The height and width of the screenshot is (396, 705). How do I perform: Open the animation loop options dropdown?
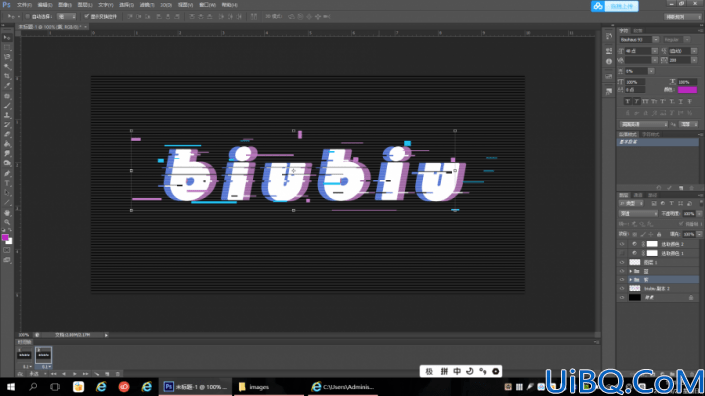pos(38,374)
